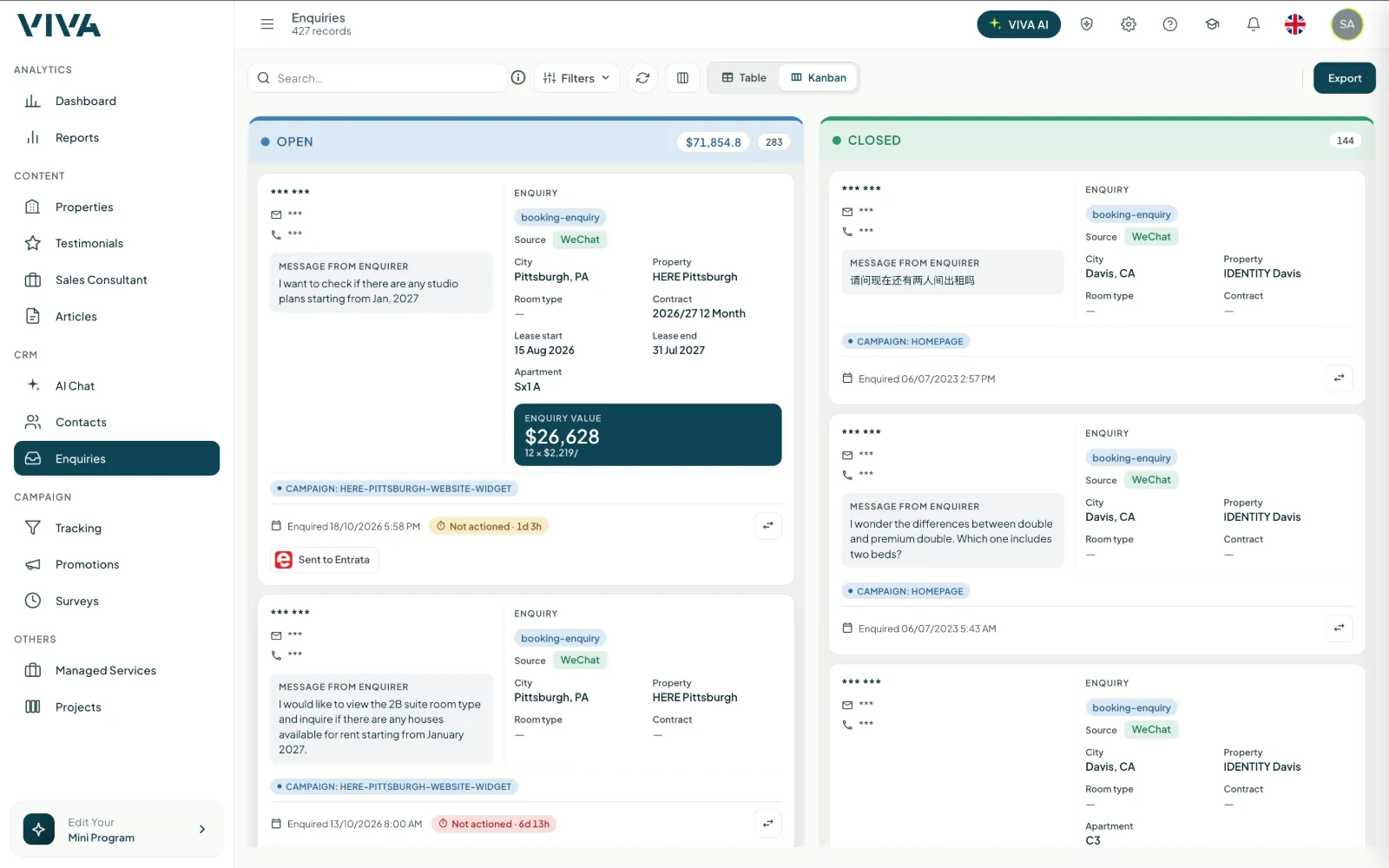Click the search info icon

click(518, 77)
